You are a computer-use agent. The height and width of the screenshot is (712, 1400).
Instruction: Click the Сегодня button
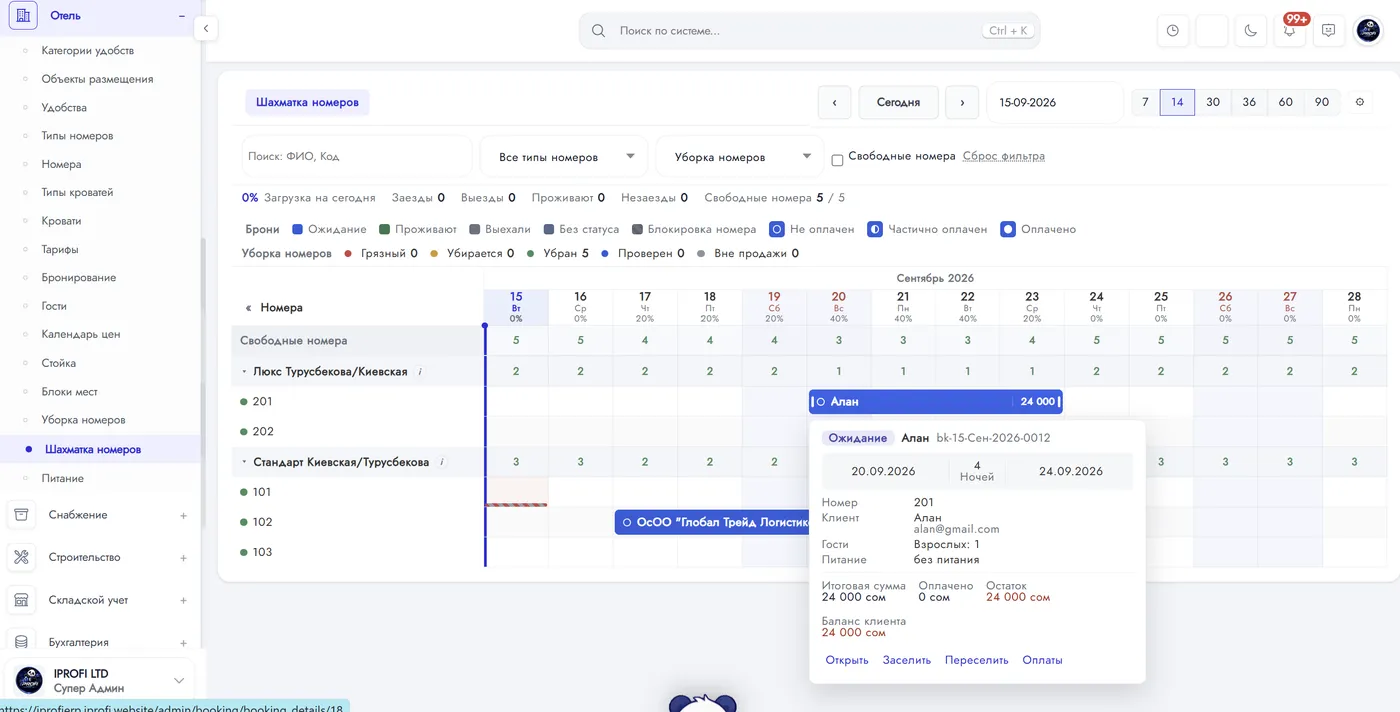898,102
